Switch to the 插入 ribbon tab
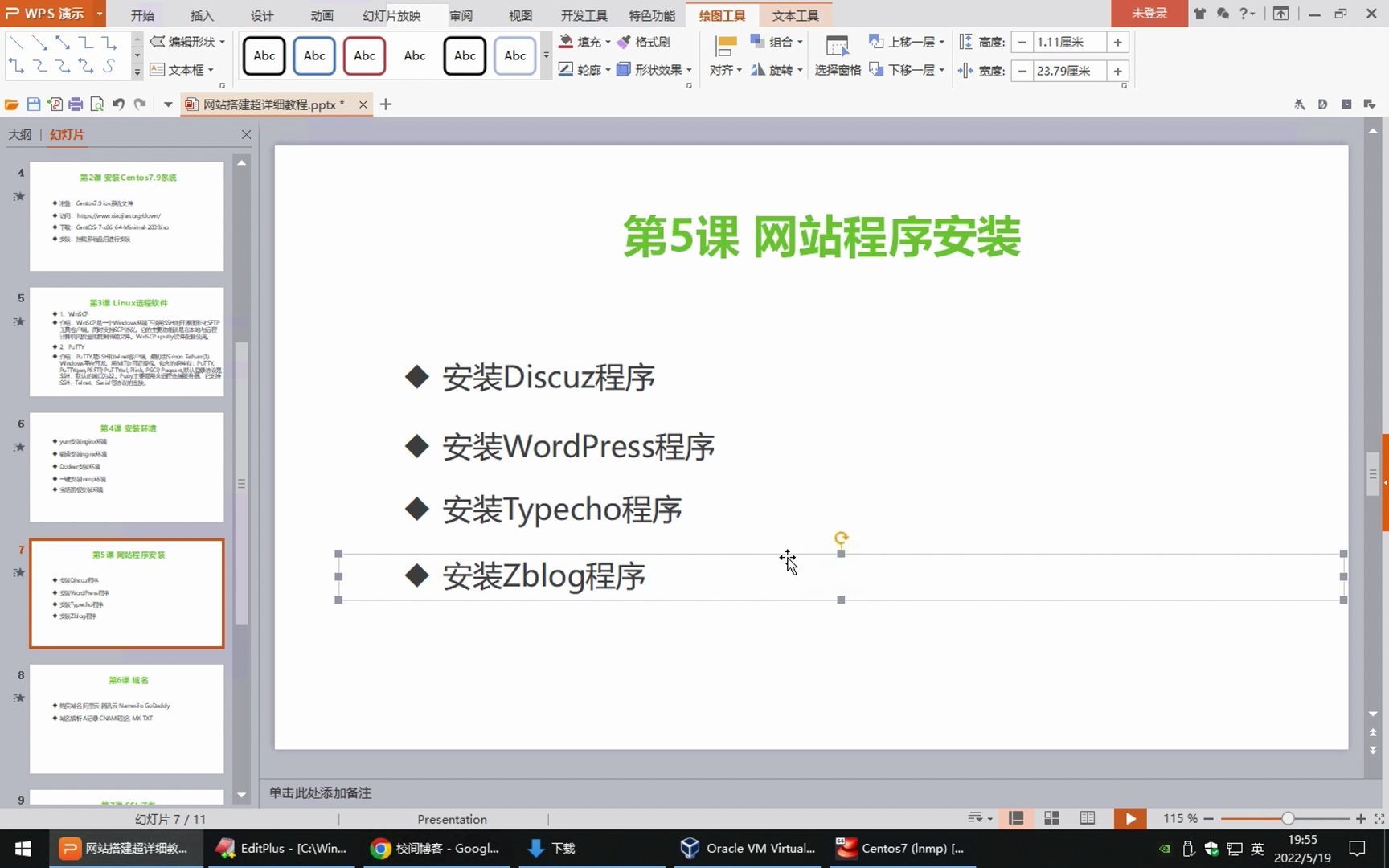Image resolution: width=1389 pixels, height=868 pixels. point(202,15)
